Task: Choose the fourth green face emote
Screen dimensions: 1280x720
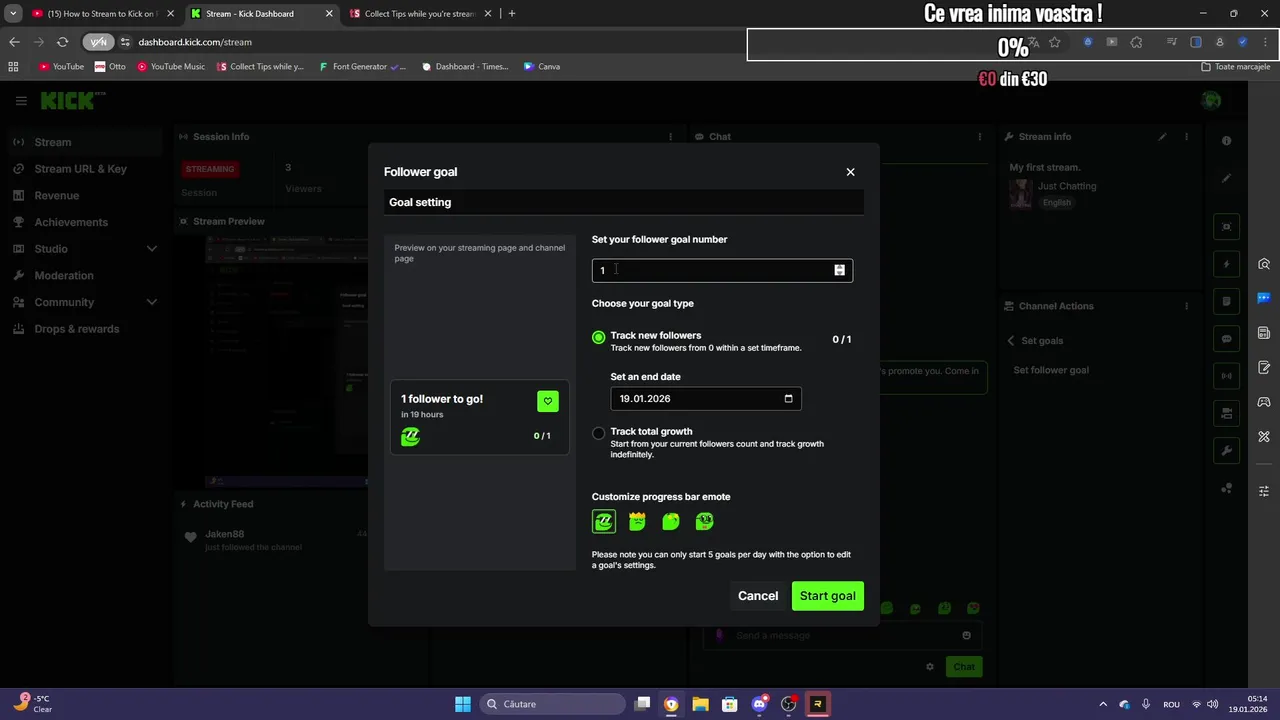Action: tap(704, 521)
